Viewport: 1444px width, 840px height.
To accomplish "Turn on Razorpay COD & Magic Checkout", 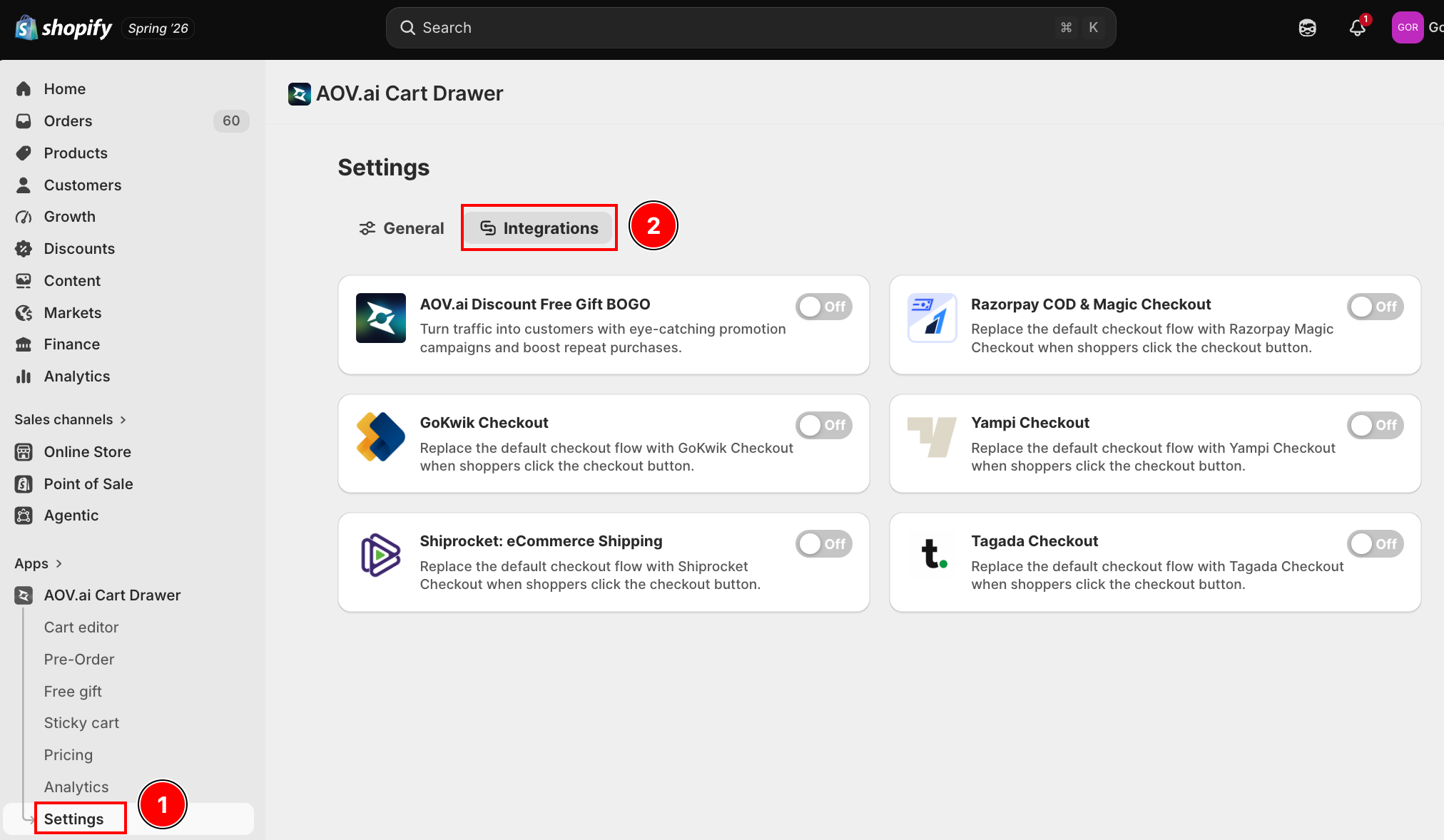I will (x=1376, y=307).
